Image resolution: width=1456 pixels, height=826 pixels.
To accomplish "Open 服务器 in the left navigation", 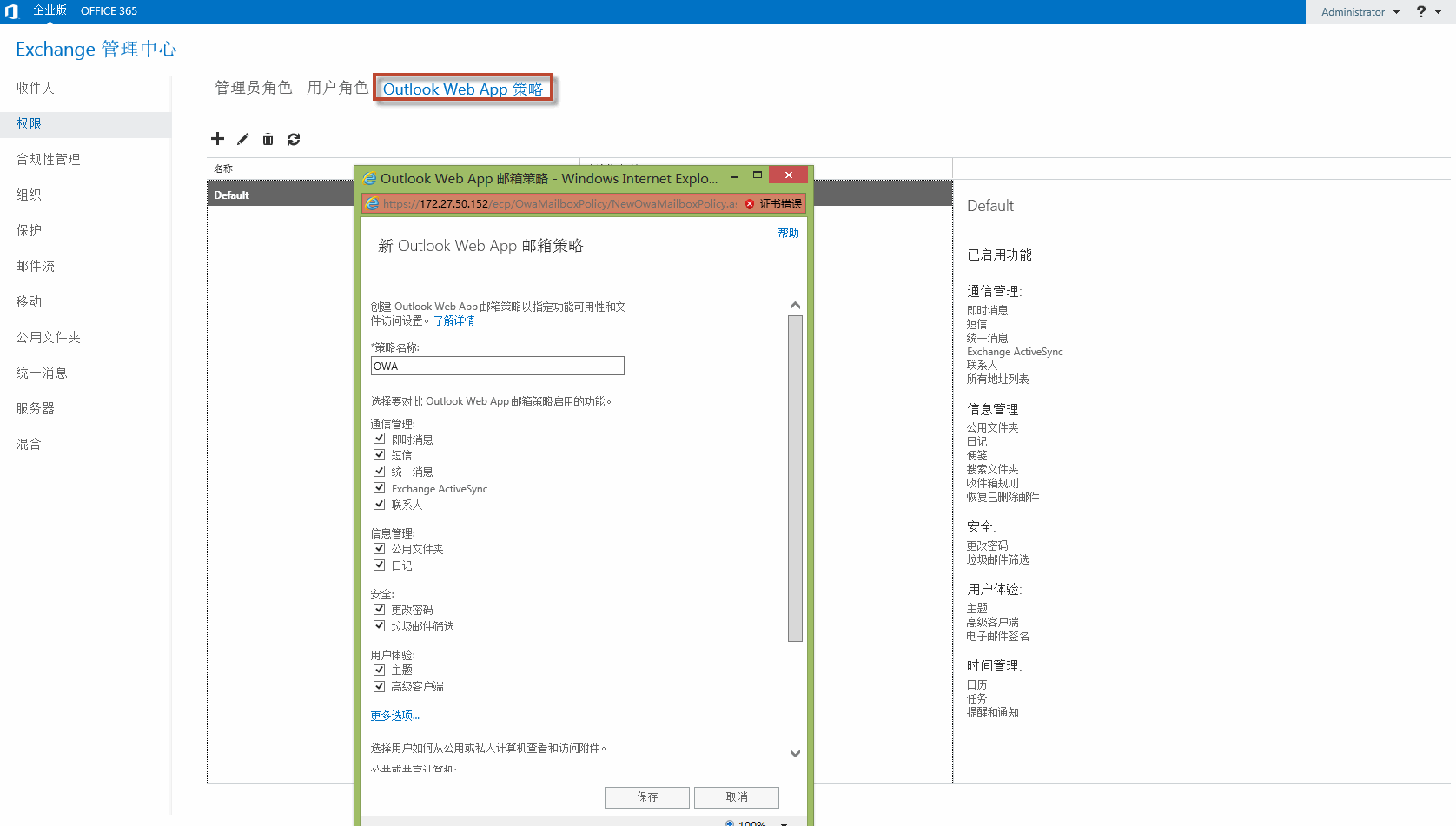I will pos(36,408).
